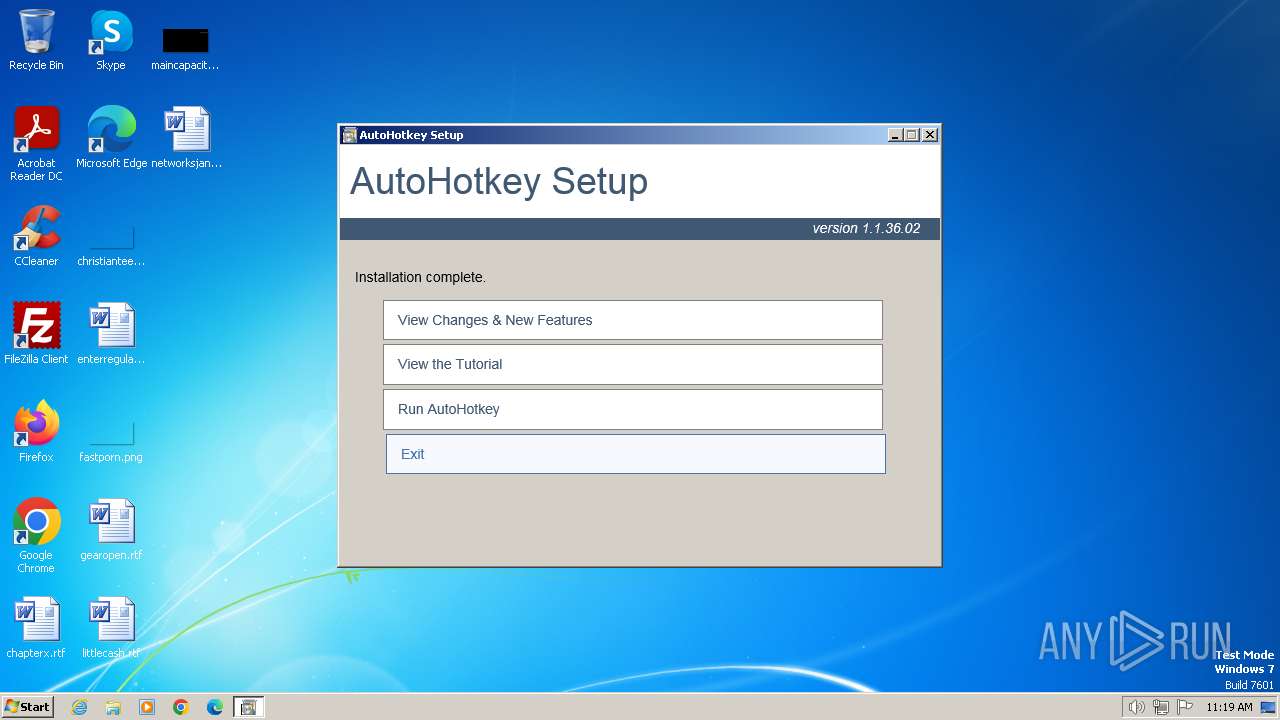Image resolution: width=1280 pixels, height=720 pixels.
Task: Open chapterx.rtf document
Action: point(36,628)
